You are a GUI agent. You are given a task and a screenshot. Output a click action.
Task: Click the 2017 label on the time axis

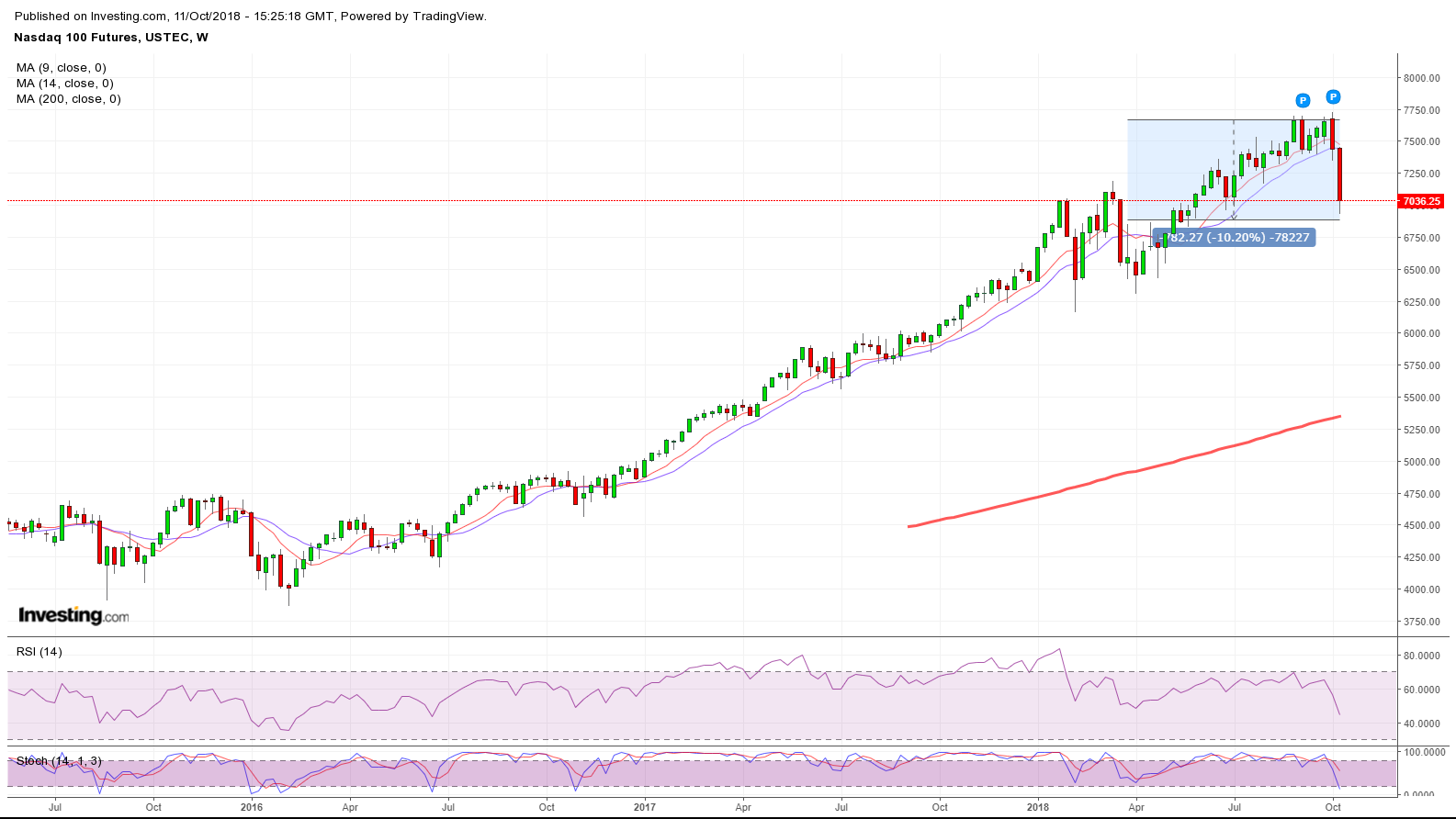[644, 808]
